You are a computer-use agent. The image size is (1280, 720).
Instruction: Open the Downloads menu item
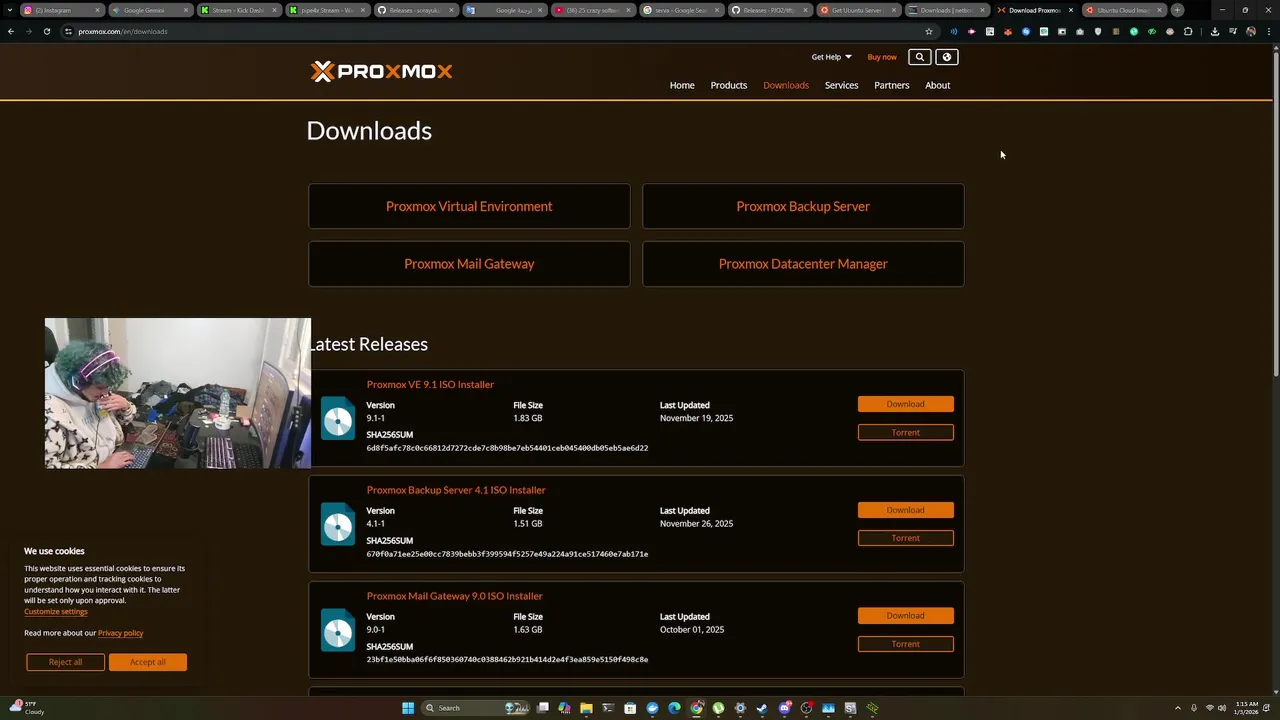(786, 85)
